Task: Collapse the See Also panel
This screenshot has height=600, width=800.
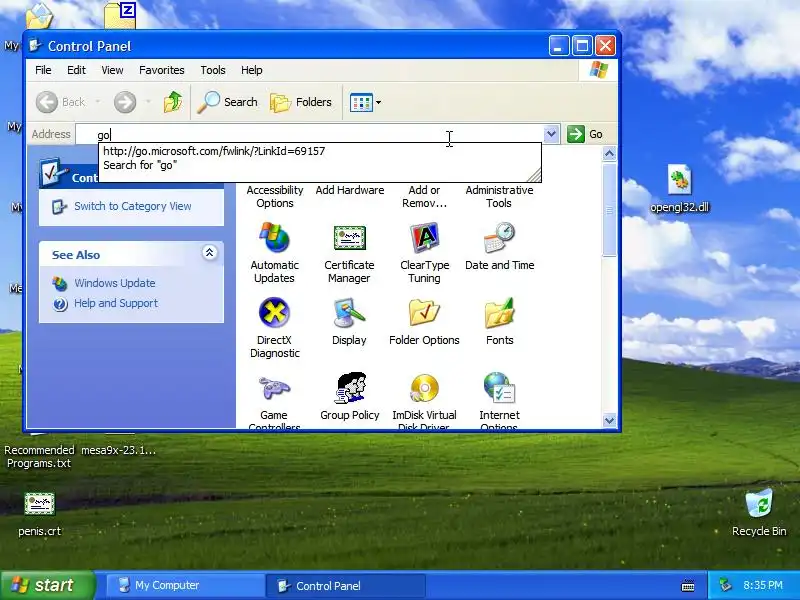Action: click(209, 253)
